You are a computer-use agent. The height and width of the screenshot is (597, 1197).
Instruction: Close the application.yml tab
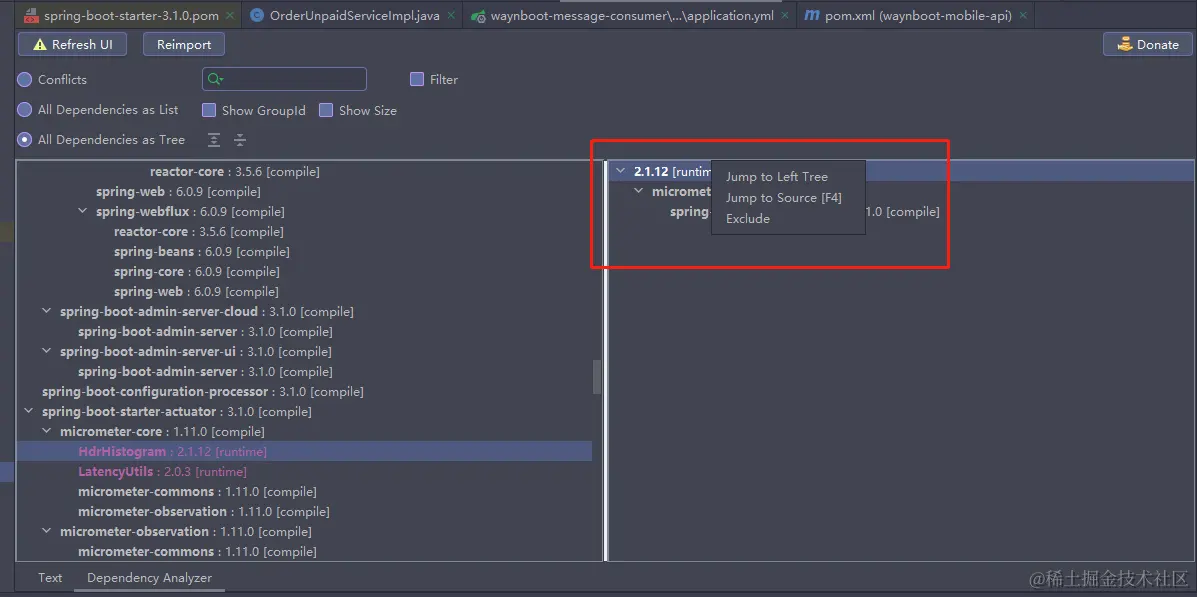[786, 15]
